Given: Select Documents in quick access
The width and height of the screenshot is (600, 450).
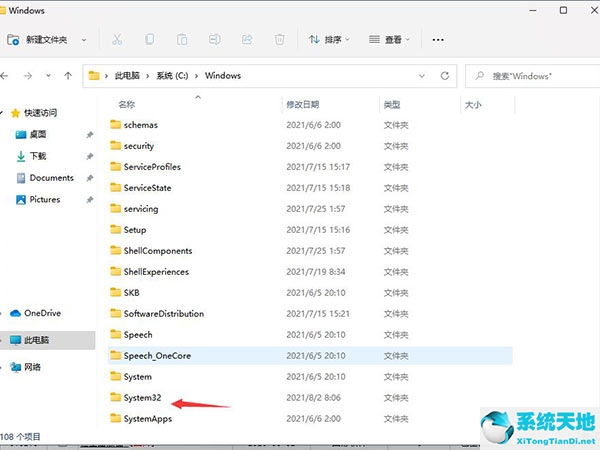Looking at the screenshot, I should [52, 178].
